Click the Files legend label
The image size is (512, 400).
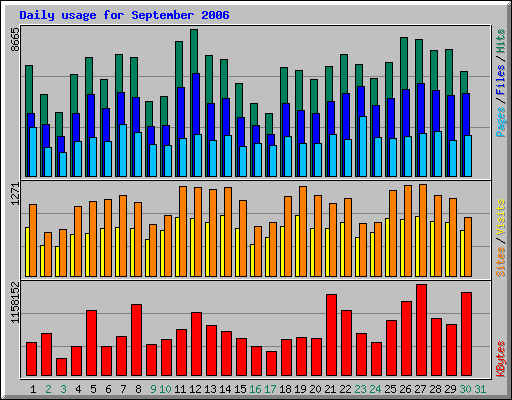tap(500, 80)
